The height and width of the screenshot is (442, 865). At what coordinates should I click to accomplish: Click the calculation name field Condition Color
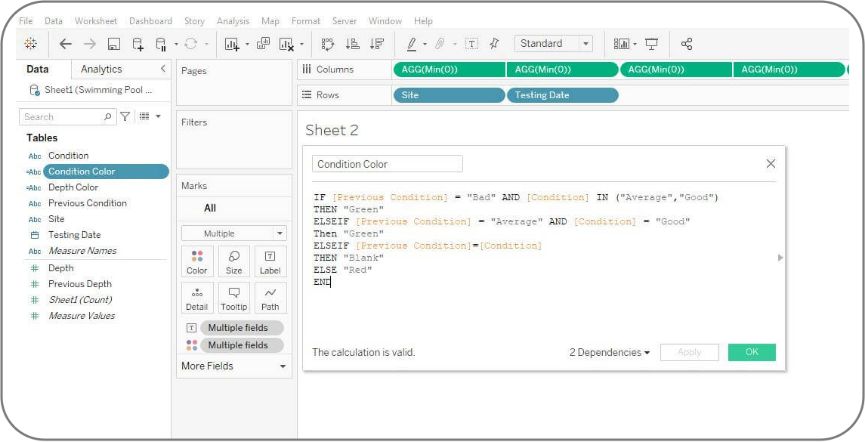coord(387,164)
